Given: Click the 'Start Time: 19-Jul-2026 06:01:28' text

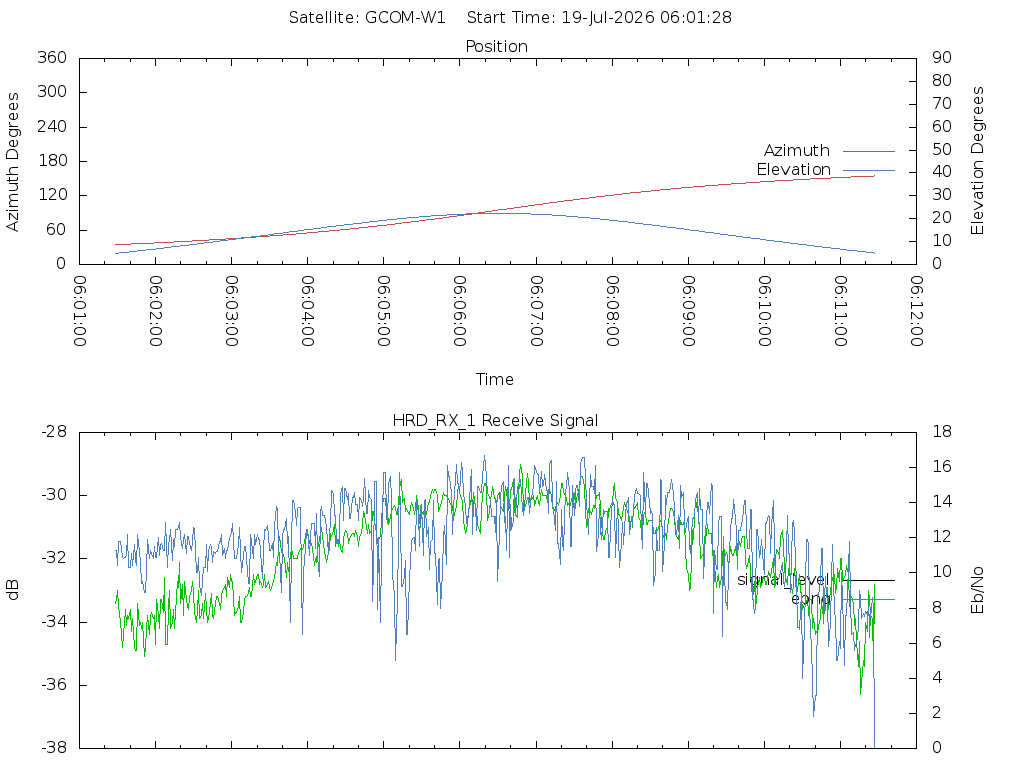Looking at the screenshot, I should pos(599,18).
